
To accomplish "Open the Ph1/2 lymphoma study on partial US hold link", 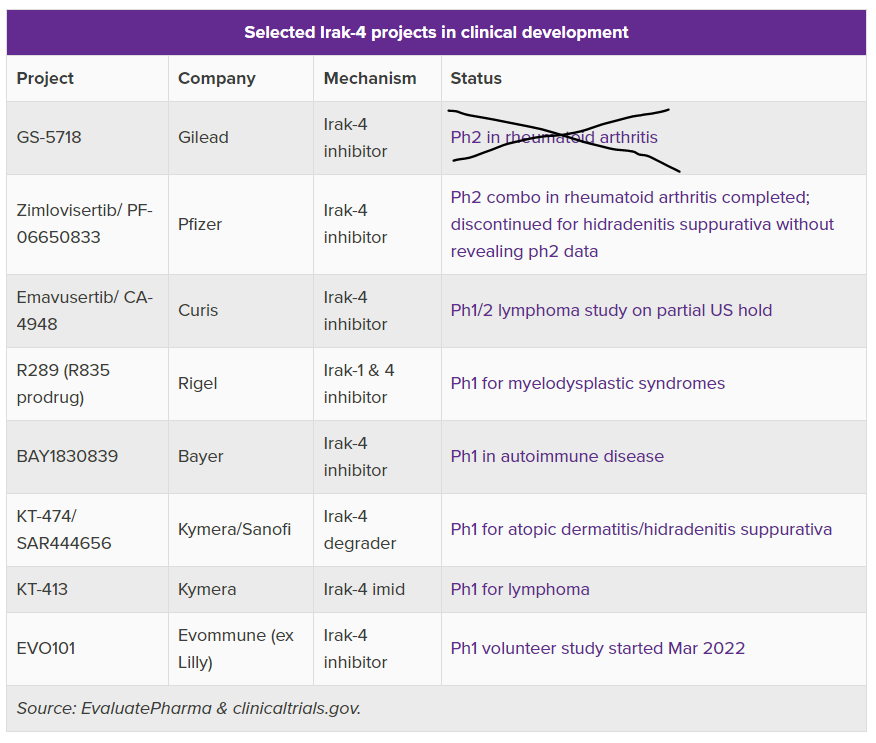I will point(611,310).
